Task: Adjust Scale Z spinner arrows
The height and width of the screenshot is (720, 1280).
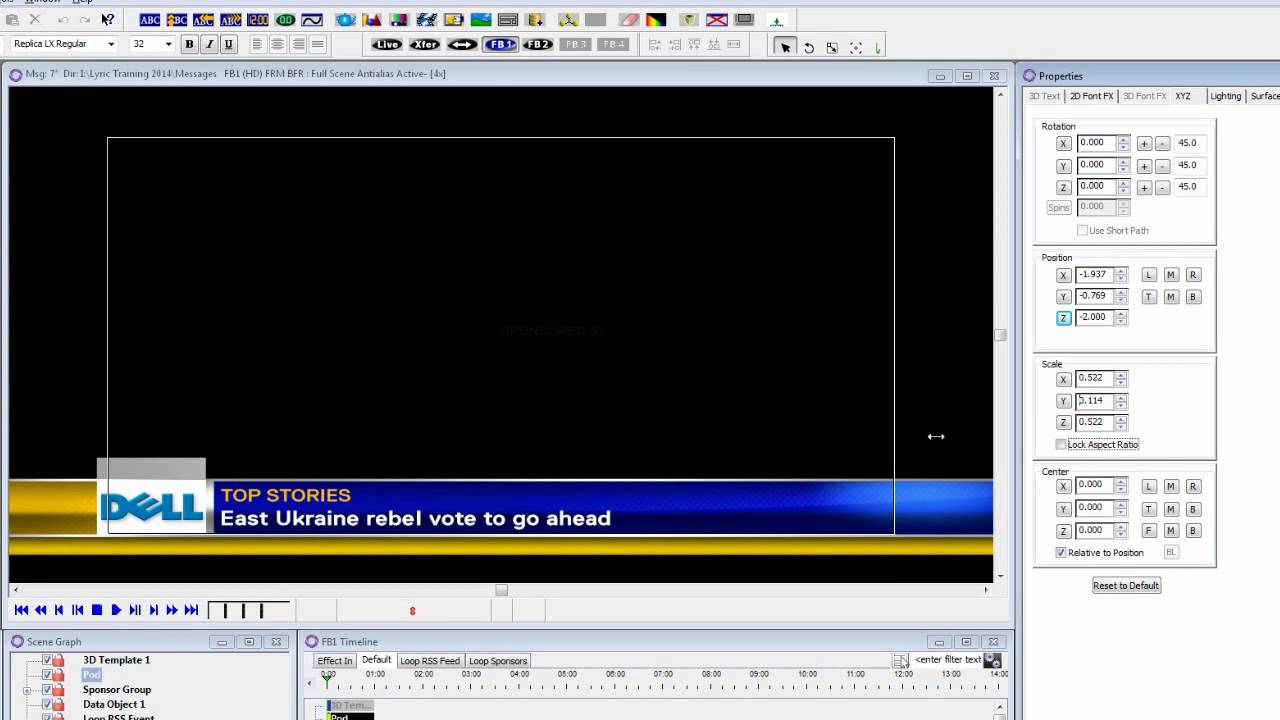Action: tap(1121, 422)
